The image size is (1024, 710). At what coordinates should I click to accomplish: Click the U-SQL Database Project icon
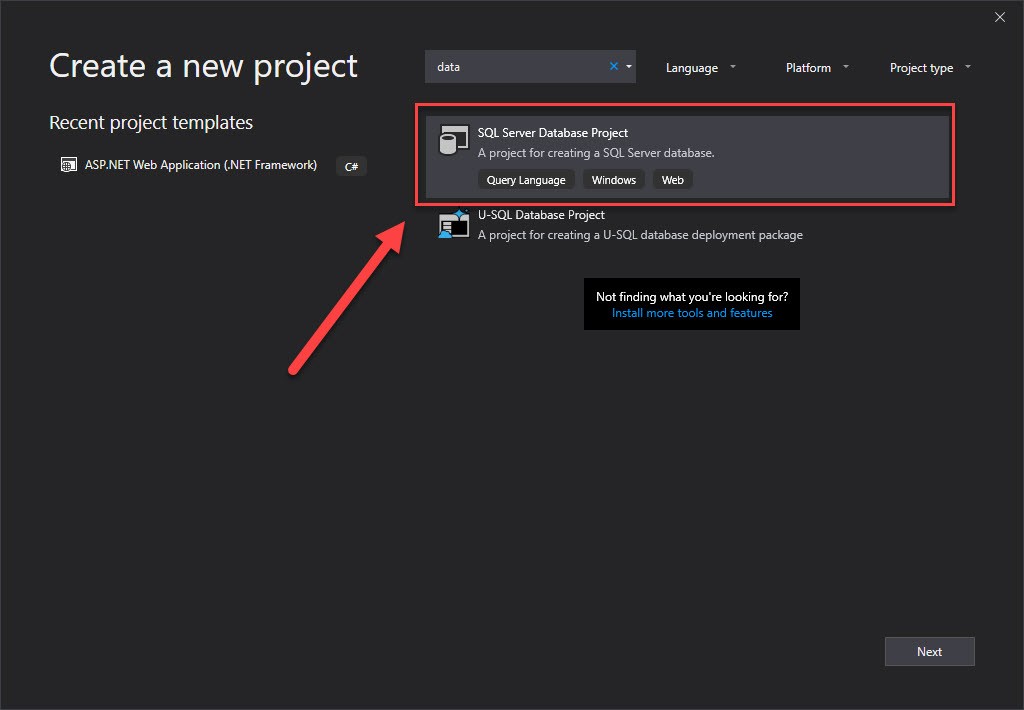[x=453, y=224]
